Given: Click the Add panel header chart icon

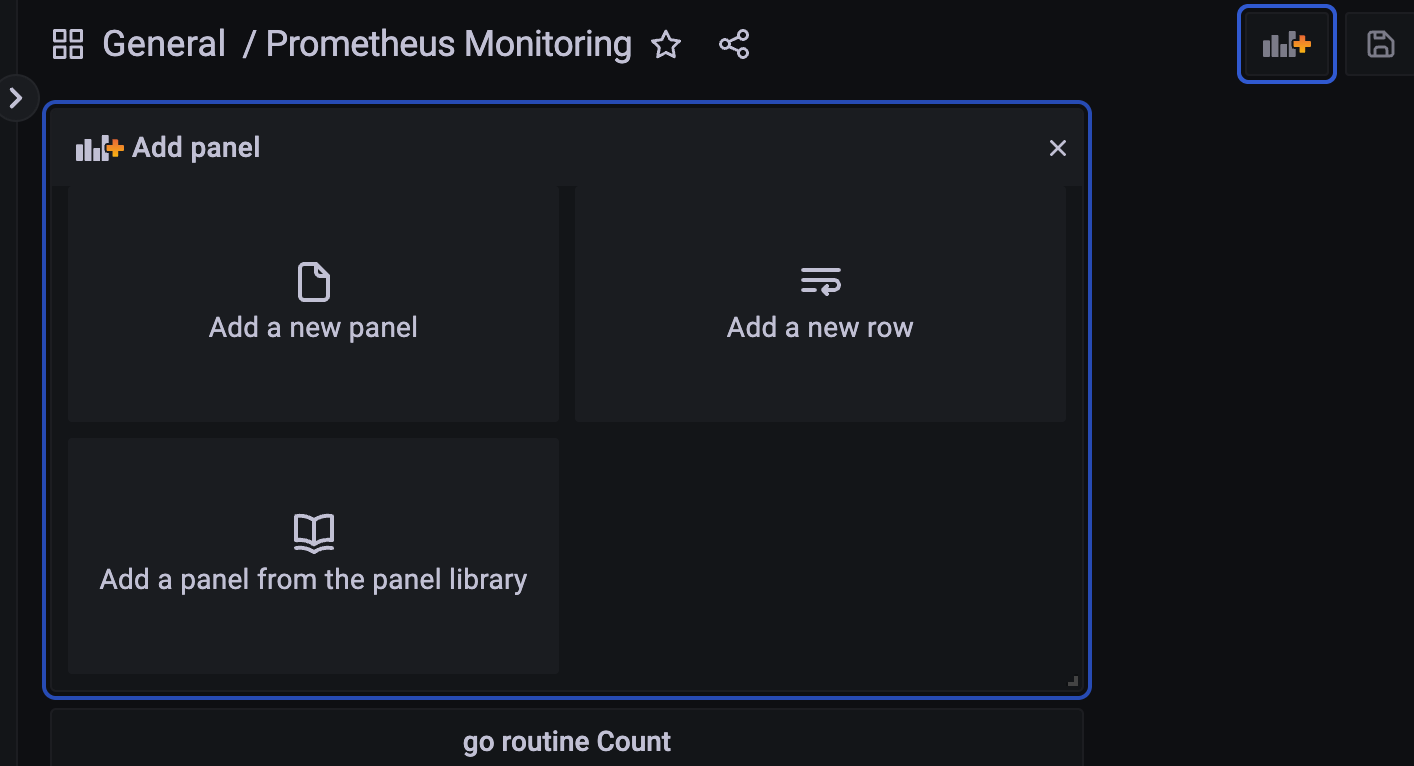Looking at the screenshot, I should (x=99, y=149).
